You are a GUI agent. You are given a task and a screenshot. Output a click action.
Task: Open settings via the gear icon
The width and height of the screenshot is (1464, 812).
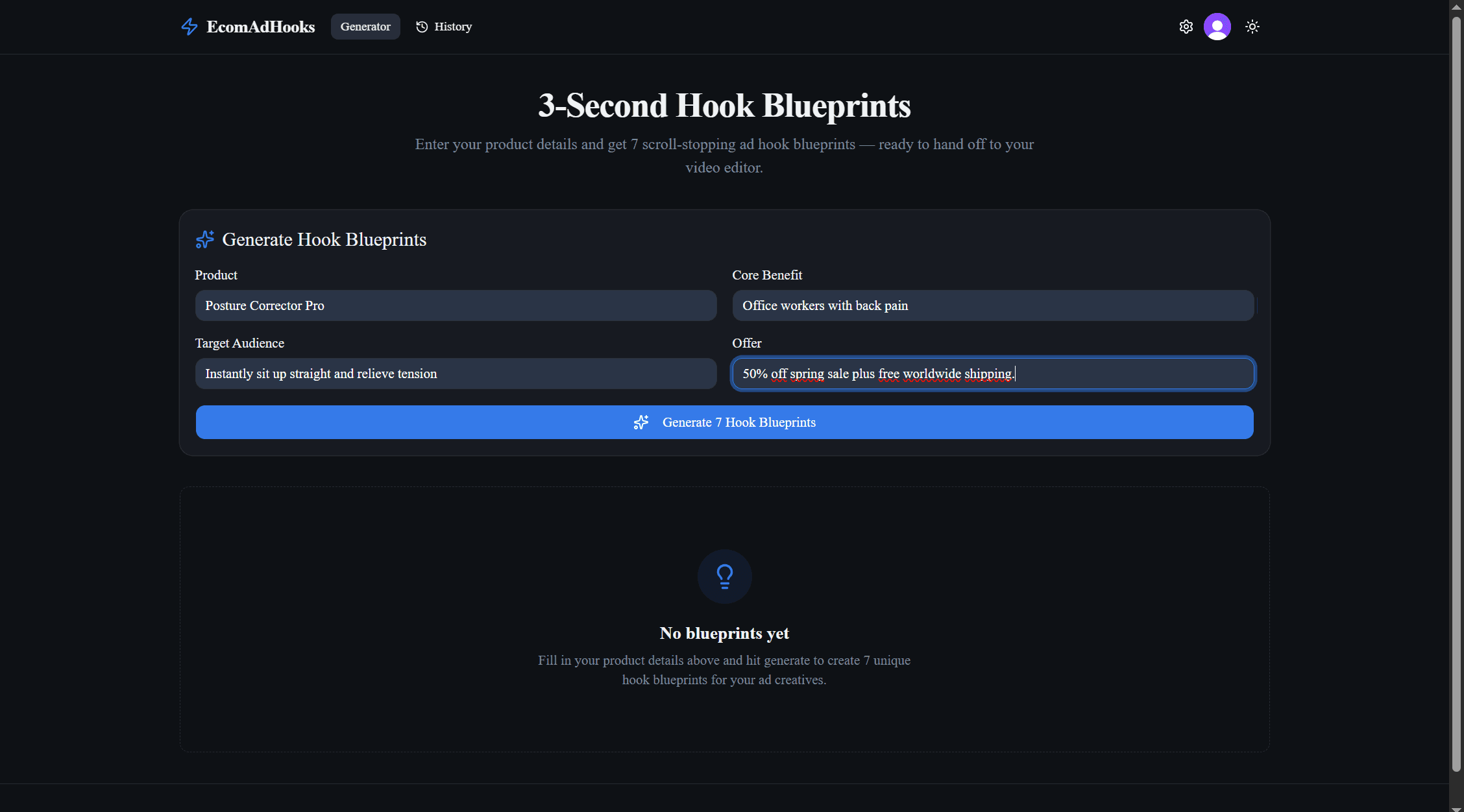(1186, 27)
